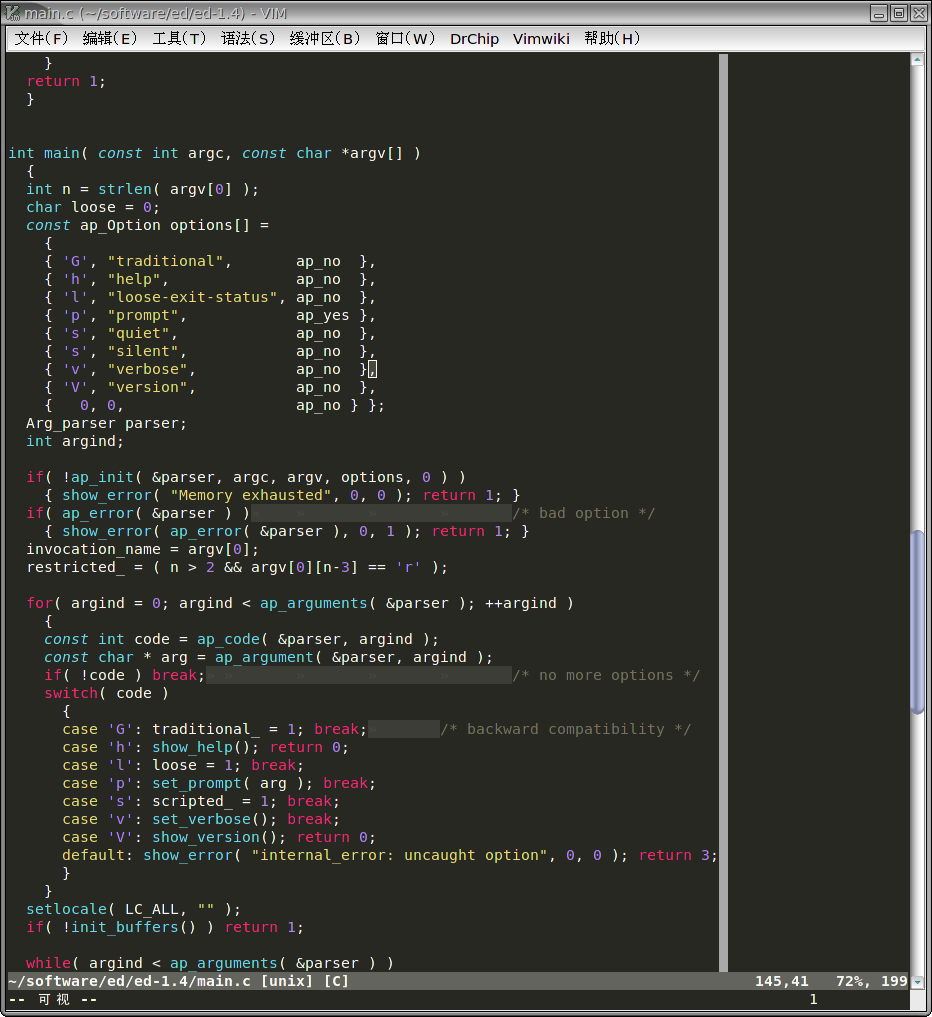The width and height of the screenshot is (932, 1017).
Task: Click the vertical scrollbar thumb
Action: tap(917, 622)
